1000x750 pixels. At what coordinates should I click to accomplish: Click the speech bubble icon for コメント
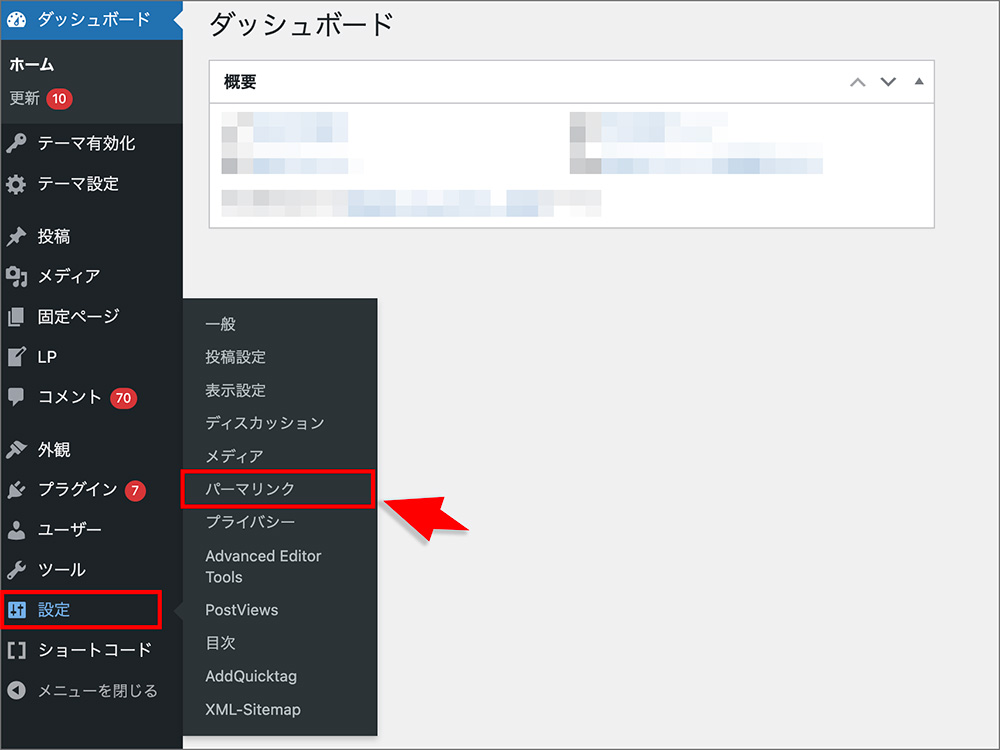pos(17,397)
